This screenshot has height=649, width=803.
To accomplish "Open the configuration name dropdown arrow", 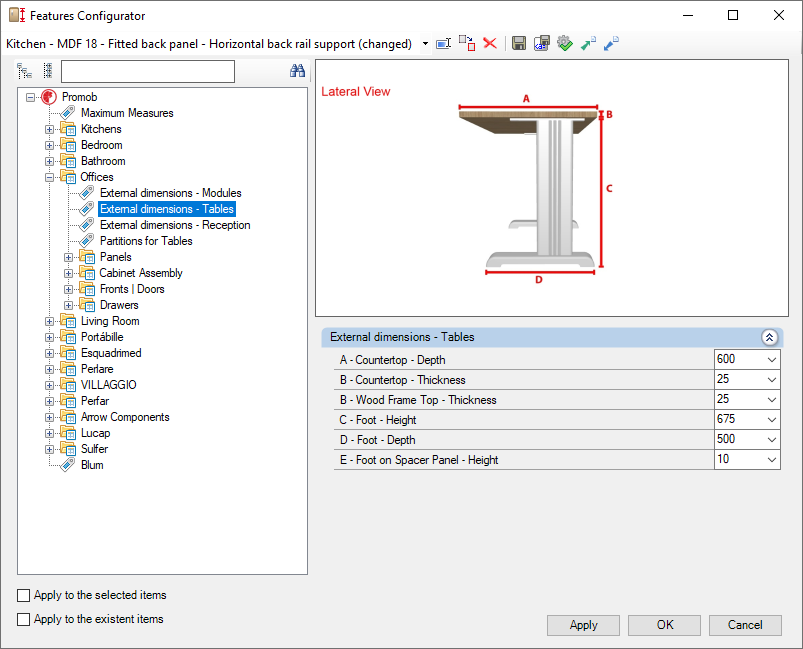I will point(425,44).
